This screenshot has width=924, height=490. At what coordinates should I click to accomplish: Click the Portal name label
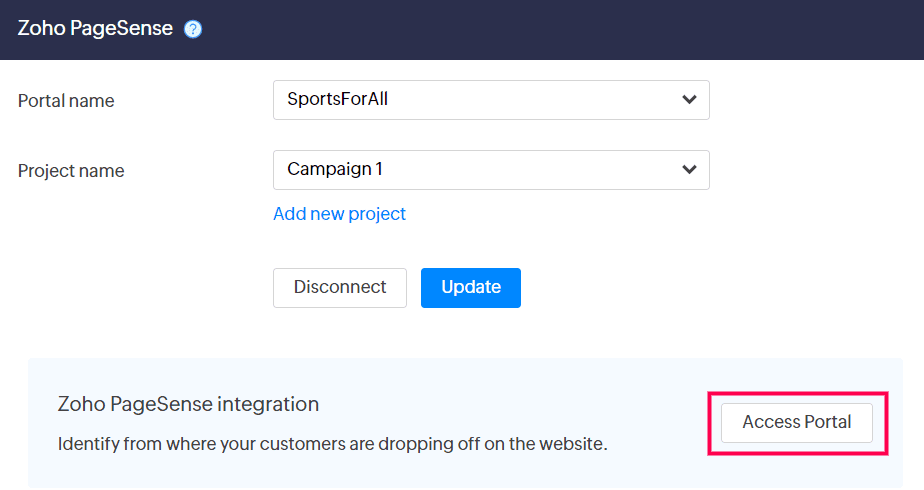coord(66,101)
